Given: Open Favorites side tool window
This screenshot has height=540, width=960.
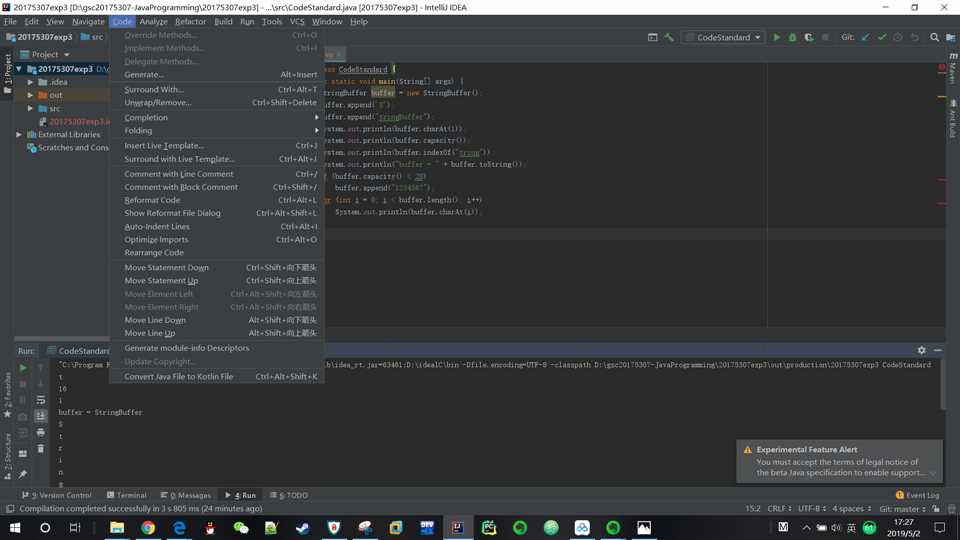Looking at the screenshot, I should pyautogui.click(x=7, y=396).
